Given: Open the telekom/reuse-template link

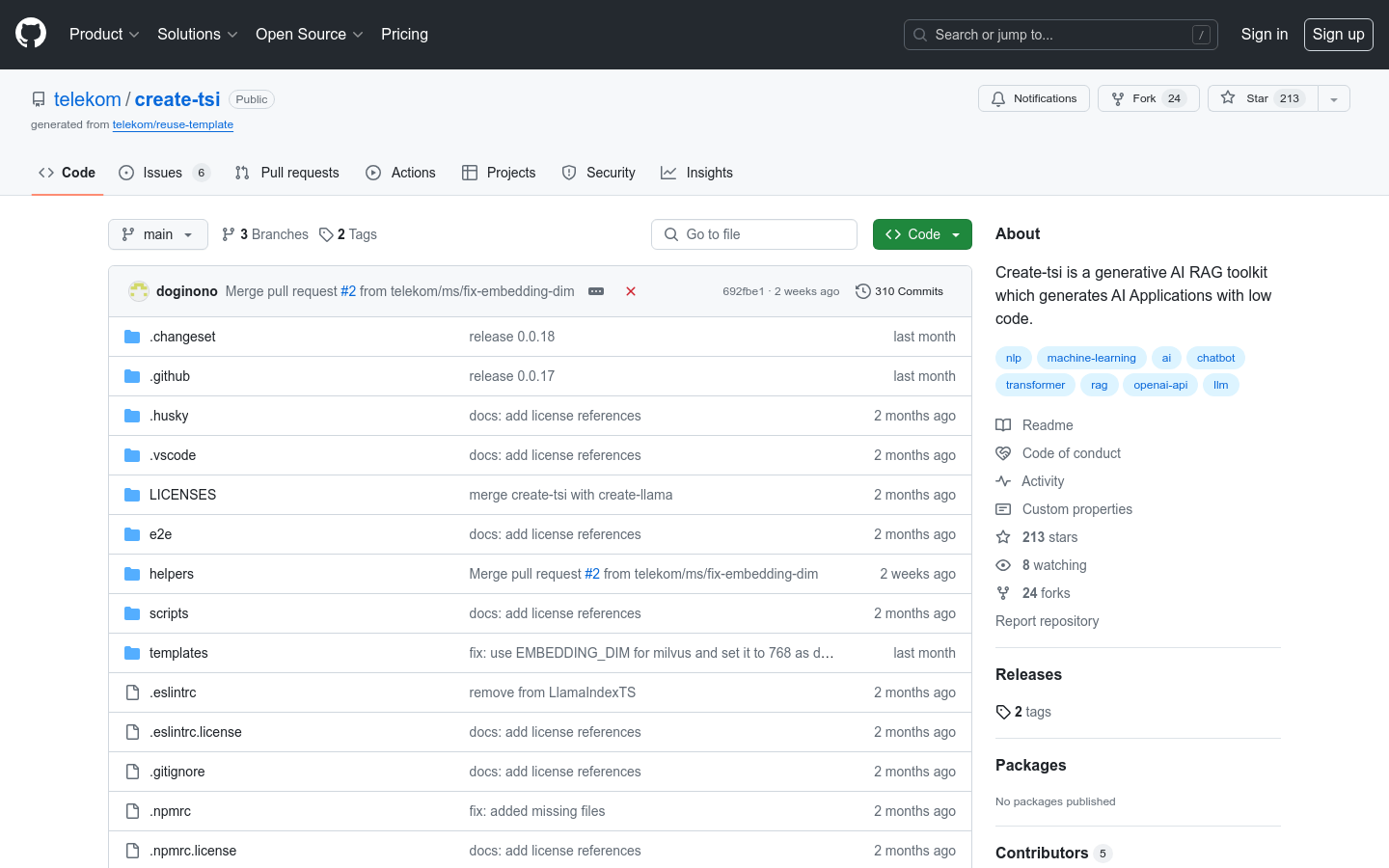Looking at the screenshot, I should coord(173,124).
